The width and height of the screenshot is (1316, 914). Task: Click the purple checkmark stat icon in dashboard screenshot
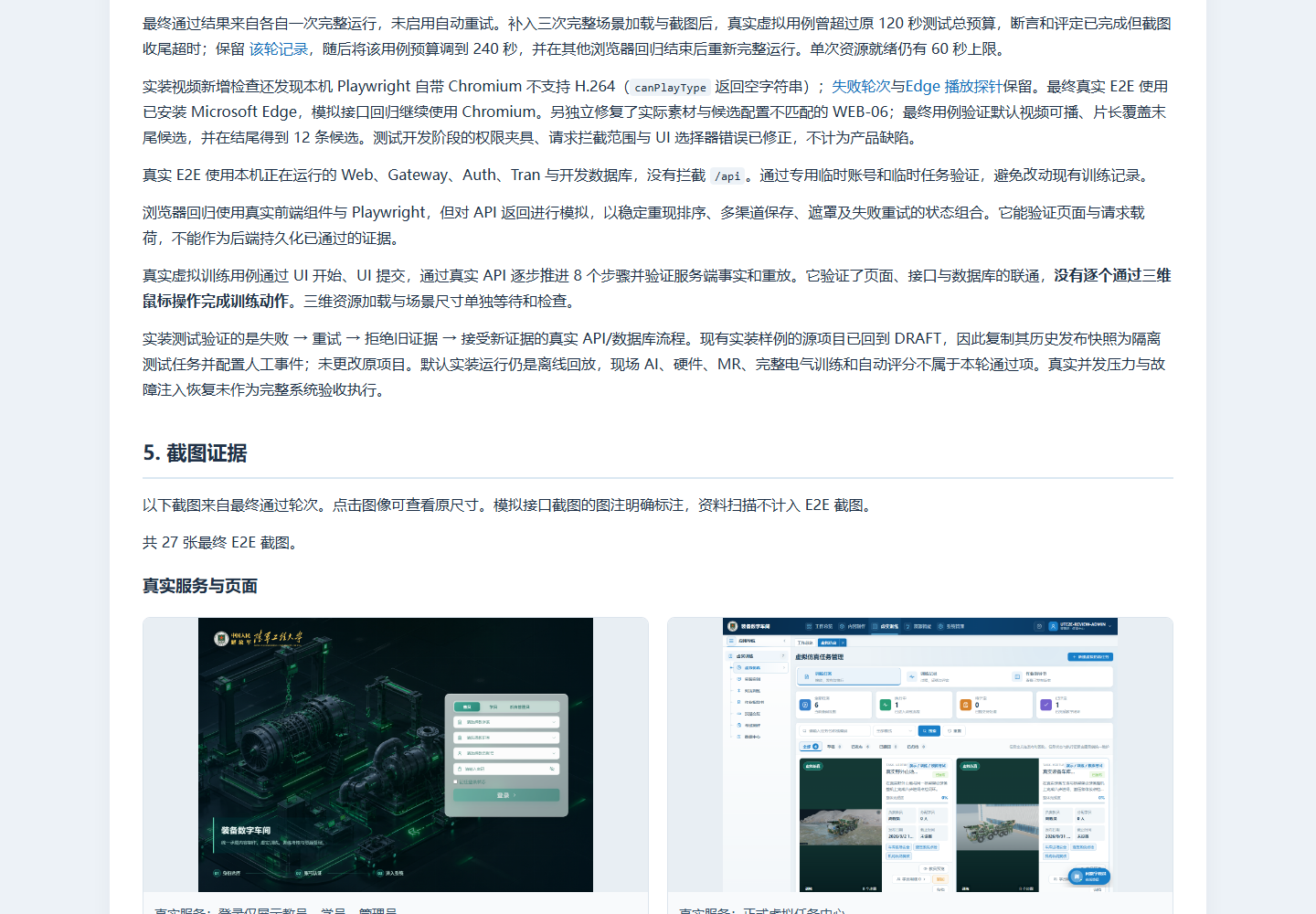1045,705
